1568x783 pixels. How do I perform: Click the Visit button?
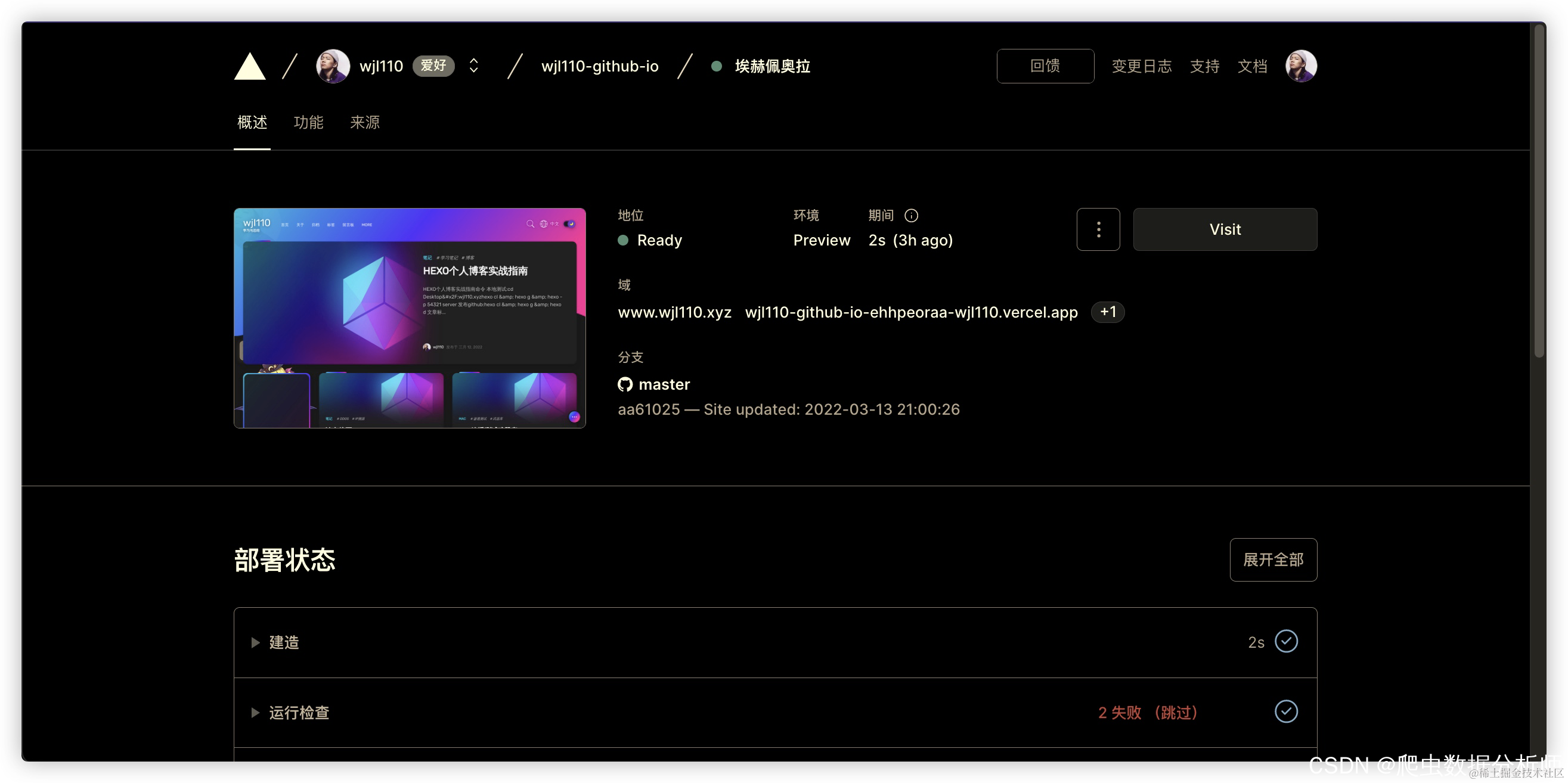point(1224,229)
